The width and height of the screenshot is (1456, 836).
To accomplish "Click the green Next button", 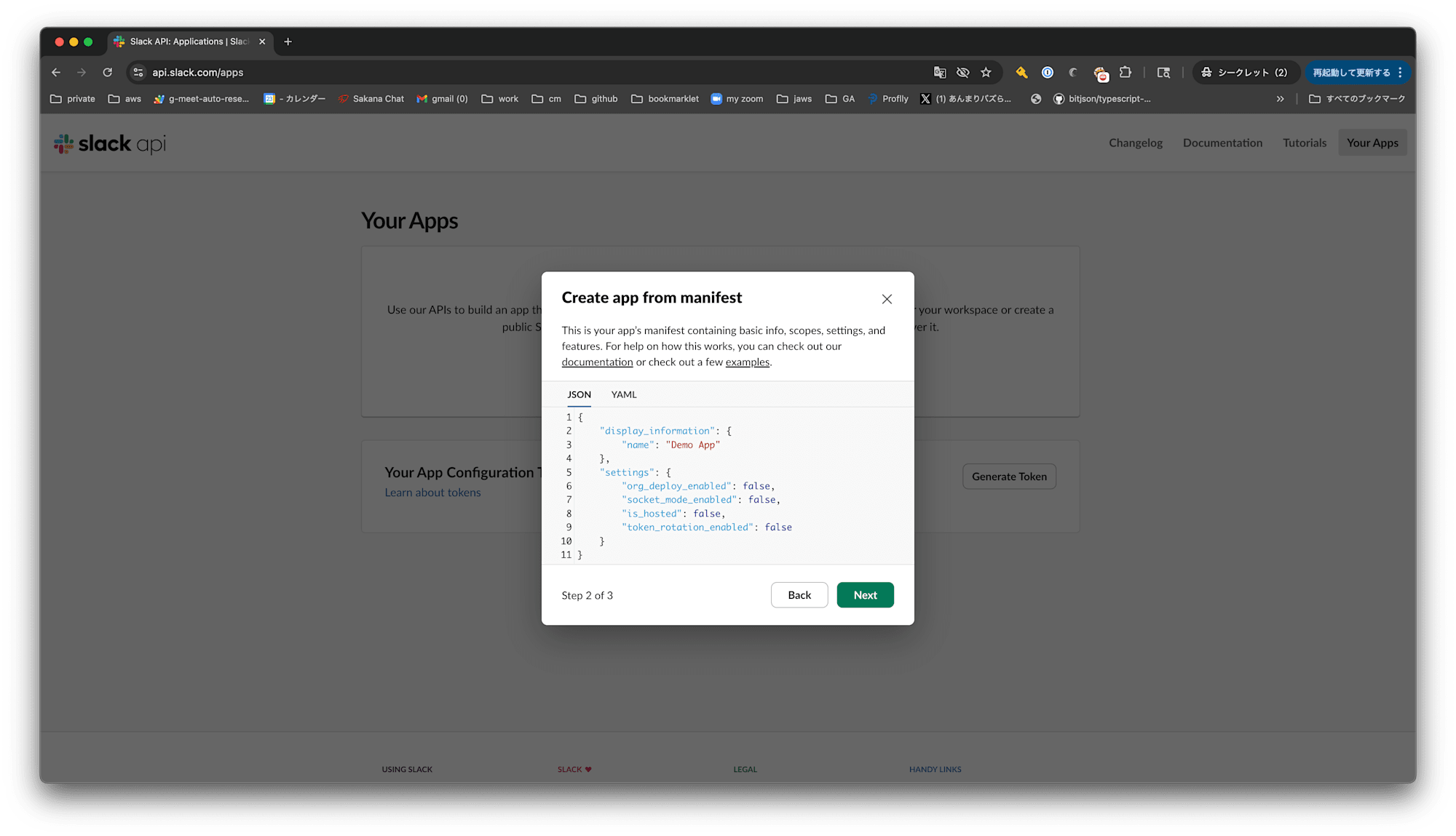I will (865, 595).
